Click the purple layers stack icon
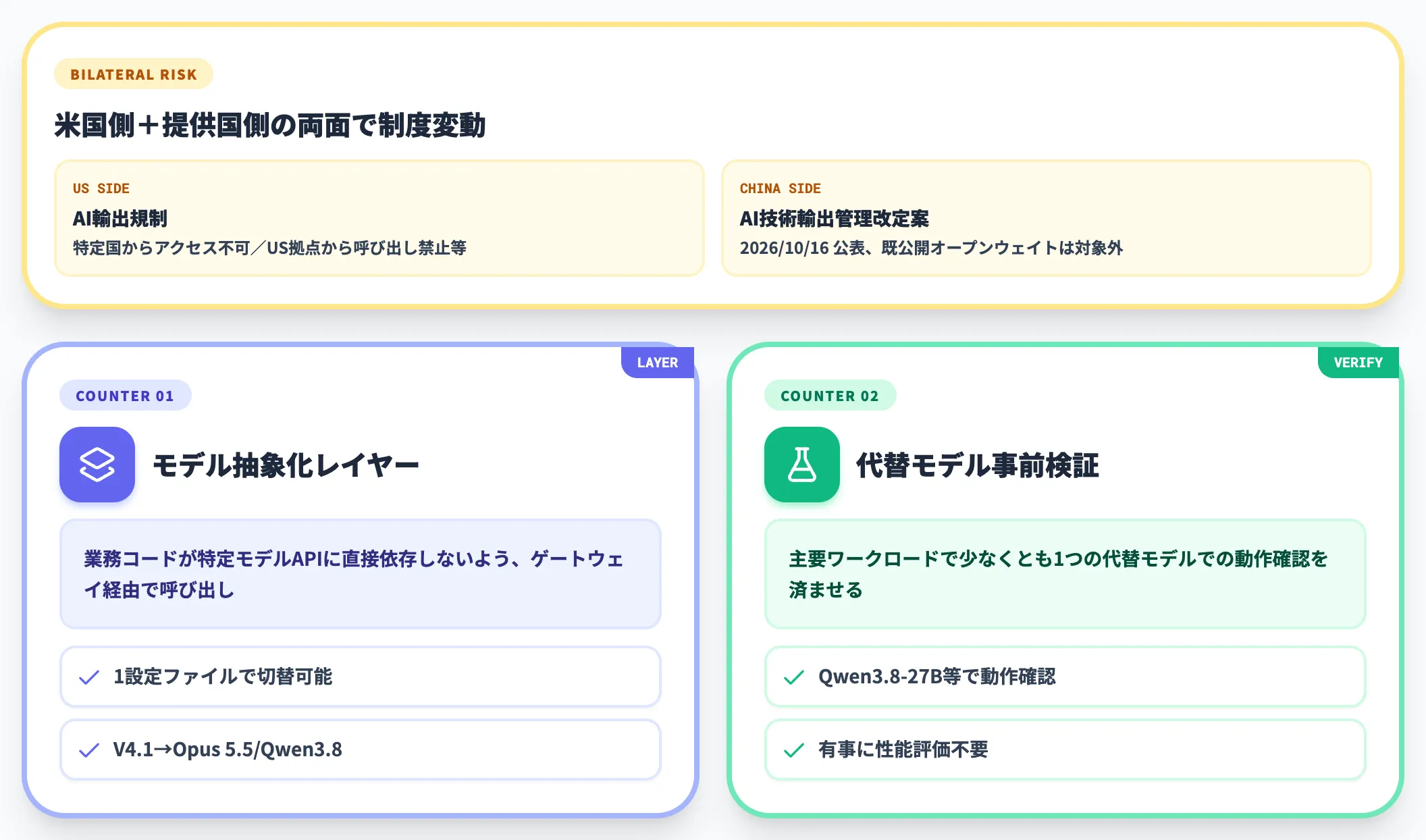Image resolution: width=1426 pixels, height=840 pixels. tap(97, 465)
